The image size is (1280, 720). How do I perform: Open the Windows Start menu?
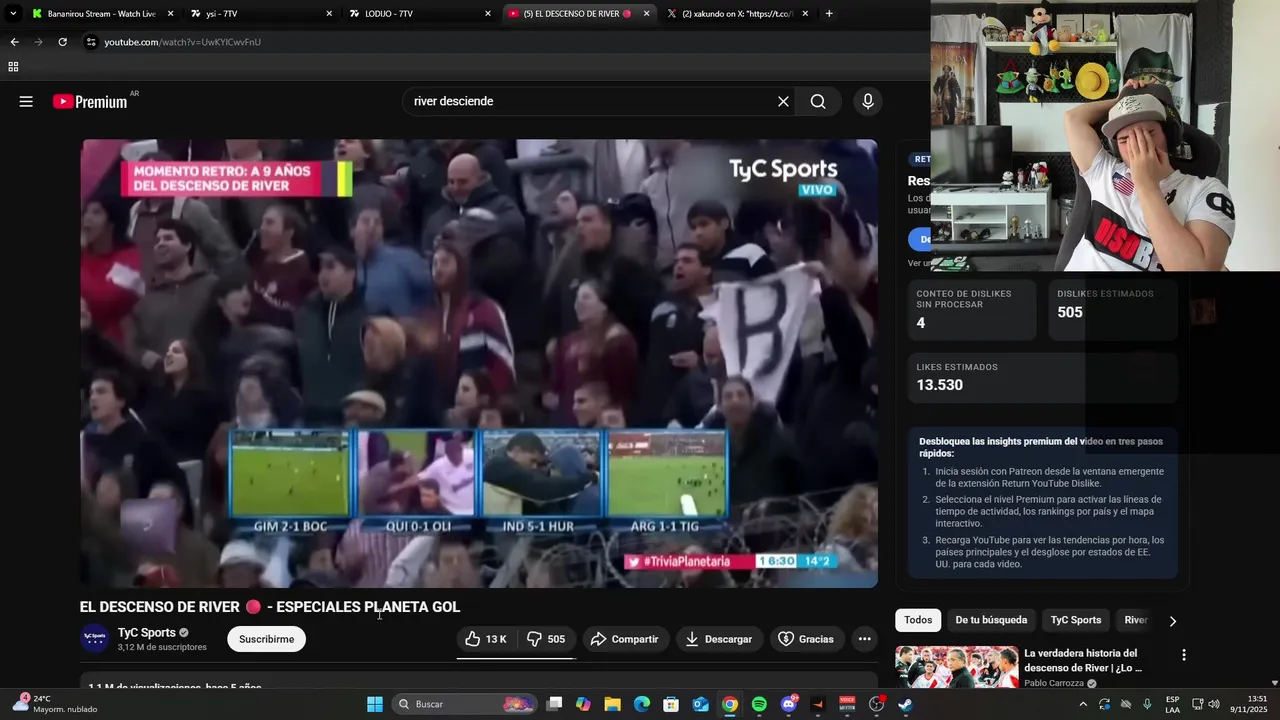click(375, 704)
